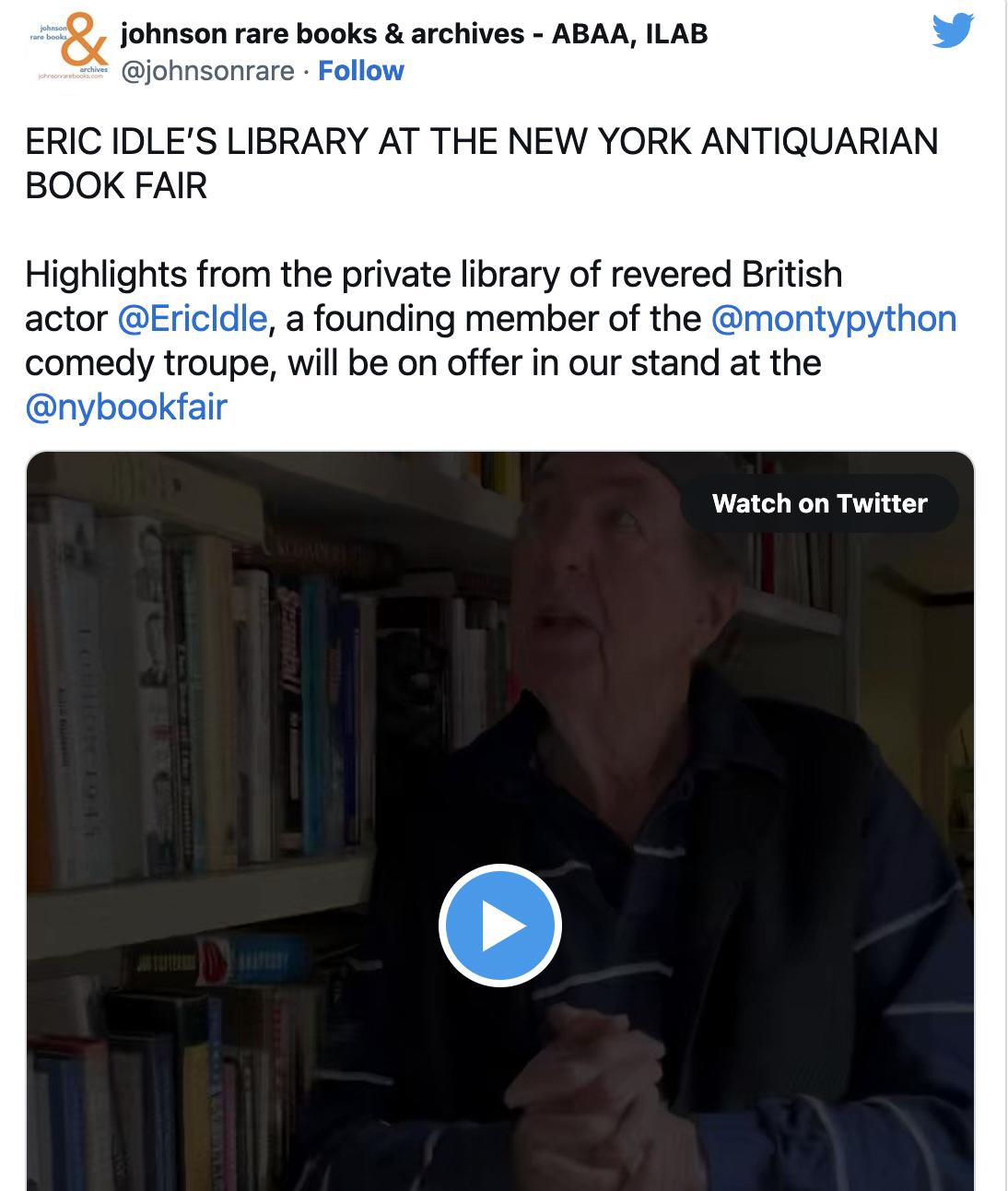Open the @nybookfair mention
The height and width of the screenshot is (1191, 1008).
pos(126,407)
